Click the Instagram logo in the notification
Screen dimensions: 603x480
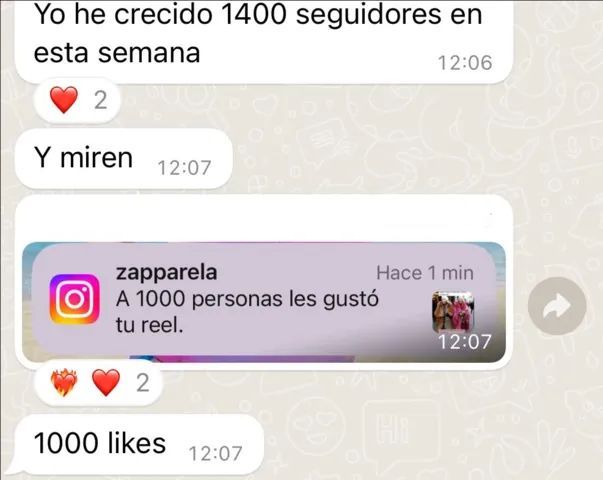click(75, 299)
